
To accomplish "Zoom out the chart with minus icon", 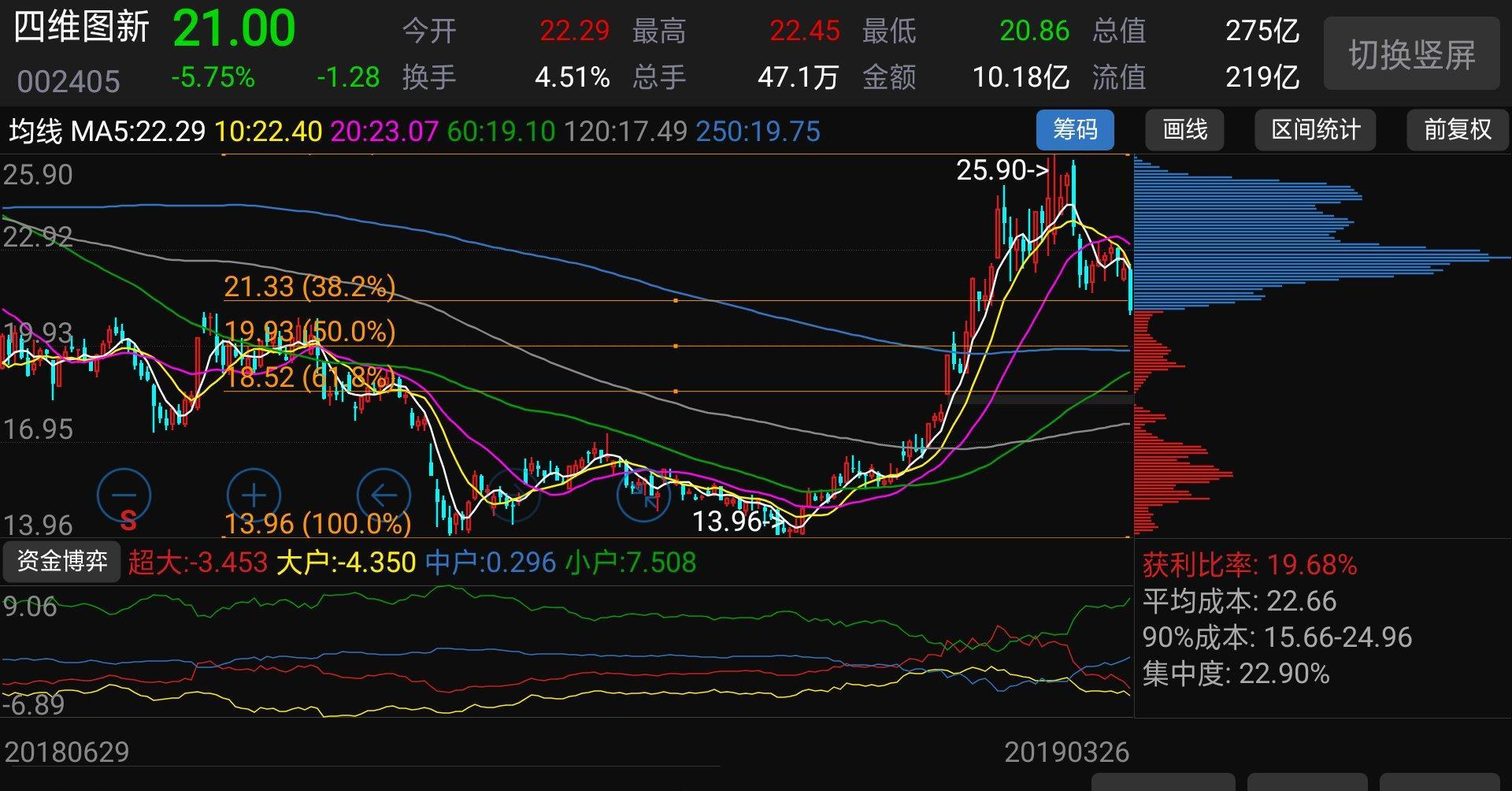I will coord(124,495).
